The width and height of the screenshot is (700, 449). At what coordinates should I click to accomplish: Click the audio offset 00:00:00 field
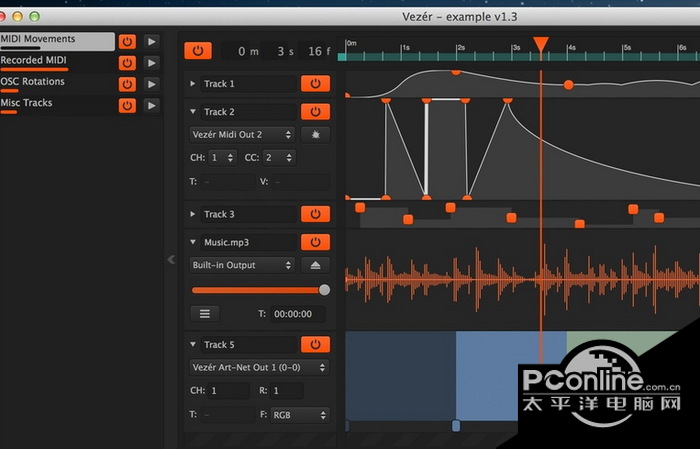pyautogui.click(x=297, y=314)
